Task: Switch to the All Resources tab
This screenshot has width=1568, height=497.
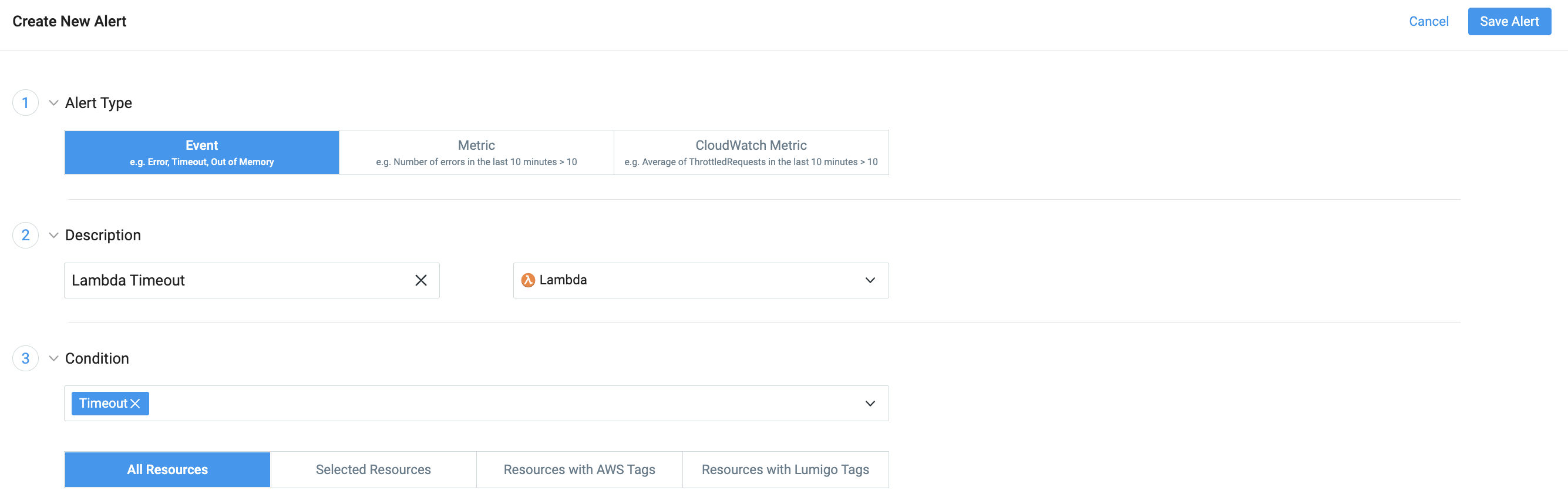Action: 167,469
